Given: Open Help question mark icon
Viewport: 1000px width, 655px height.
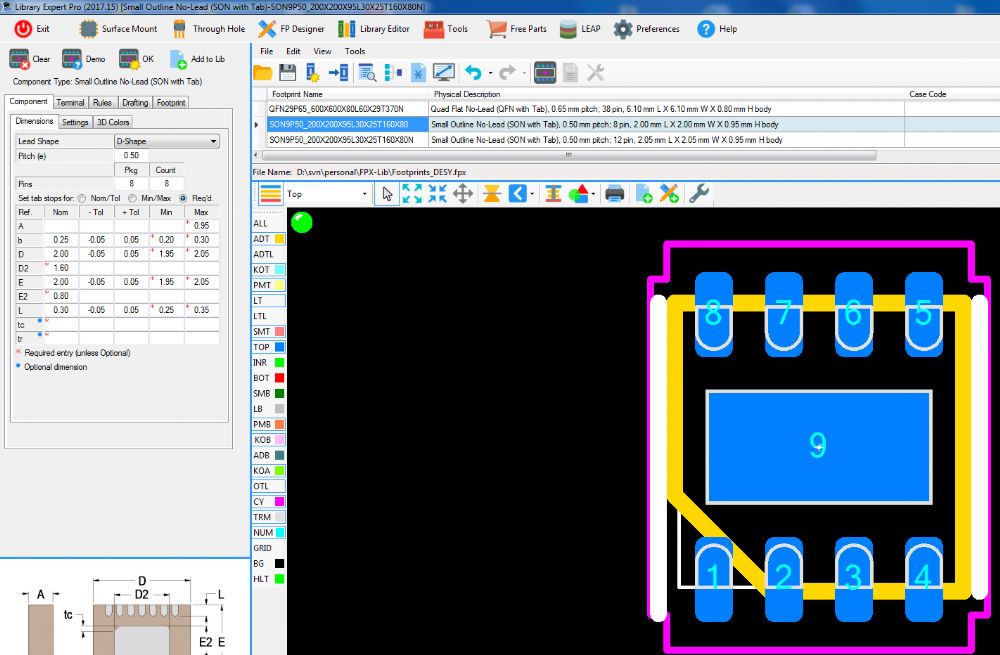Looking at the screenshot, I should click(706, 29).
